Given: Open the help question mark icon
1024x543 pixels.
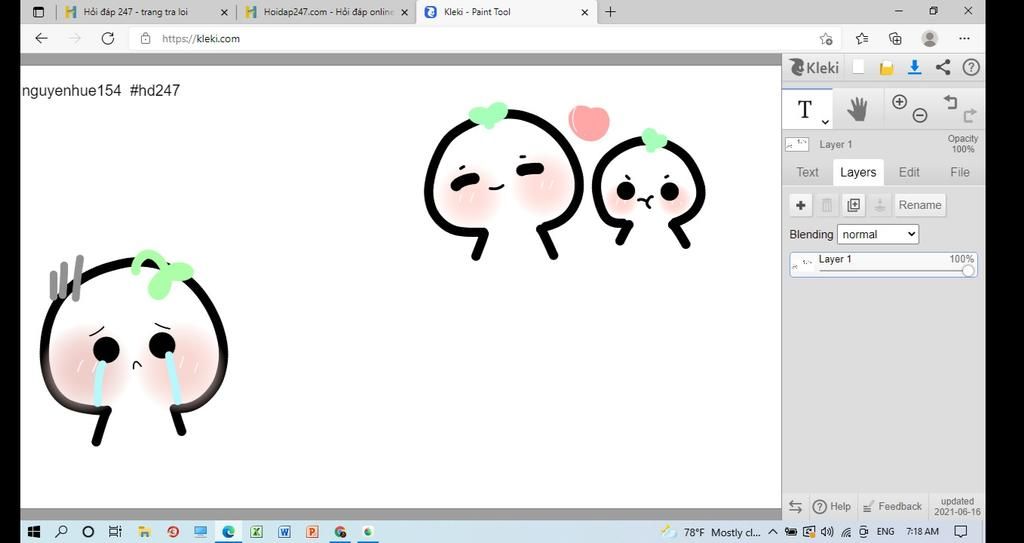Looking at the screenshot, I should pyautogui.click(x=971, y=67).
